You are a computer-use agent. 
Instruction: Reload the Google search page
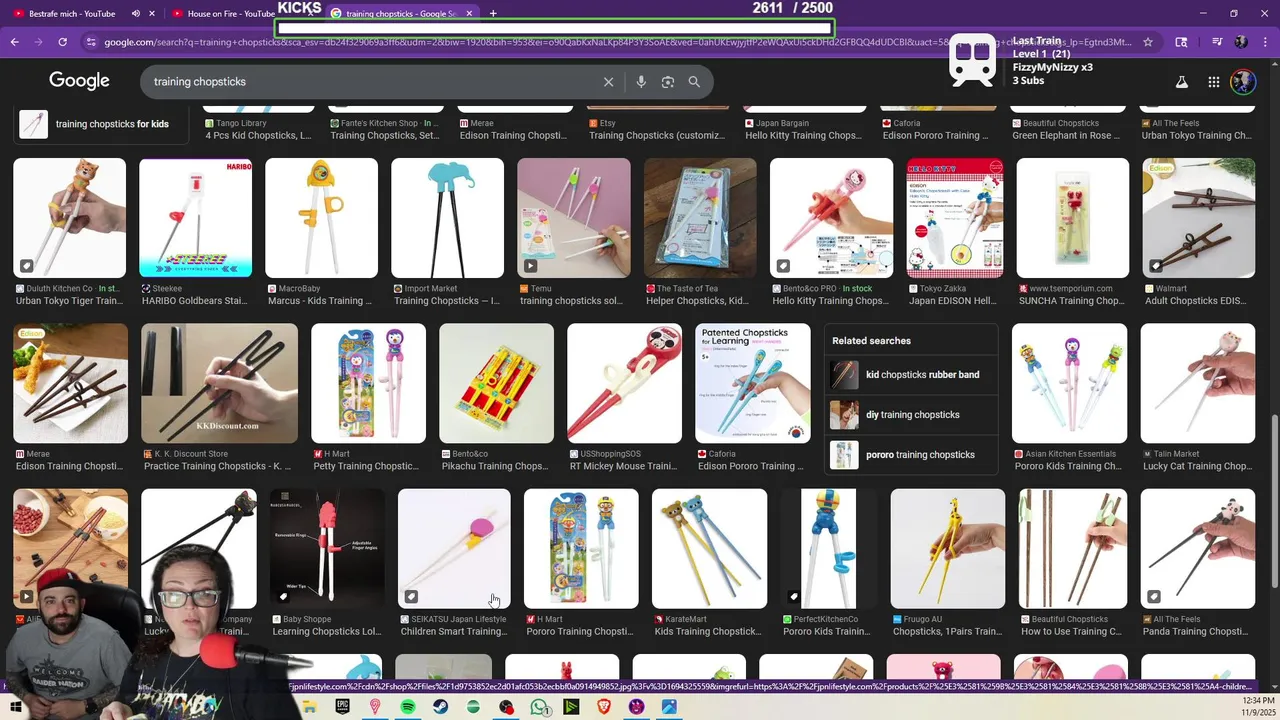[62, 42]
